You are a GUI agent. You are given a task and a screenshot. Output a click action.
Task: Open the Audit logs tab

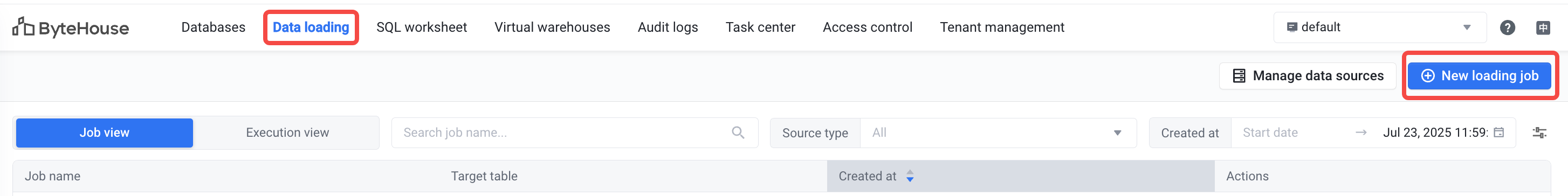pyautogui.click(x=668, y=27)
